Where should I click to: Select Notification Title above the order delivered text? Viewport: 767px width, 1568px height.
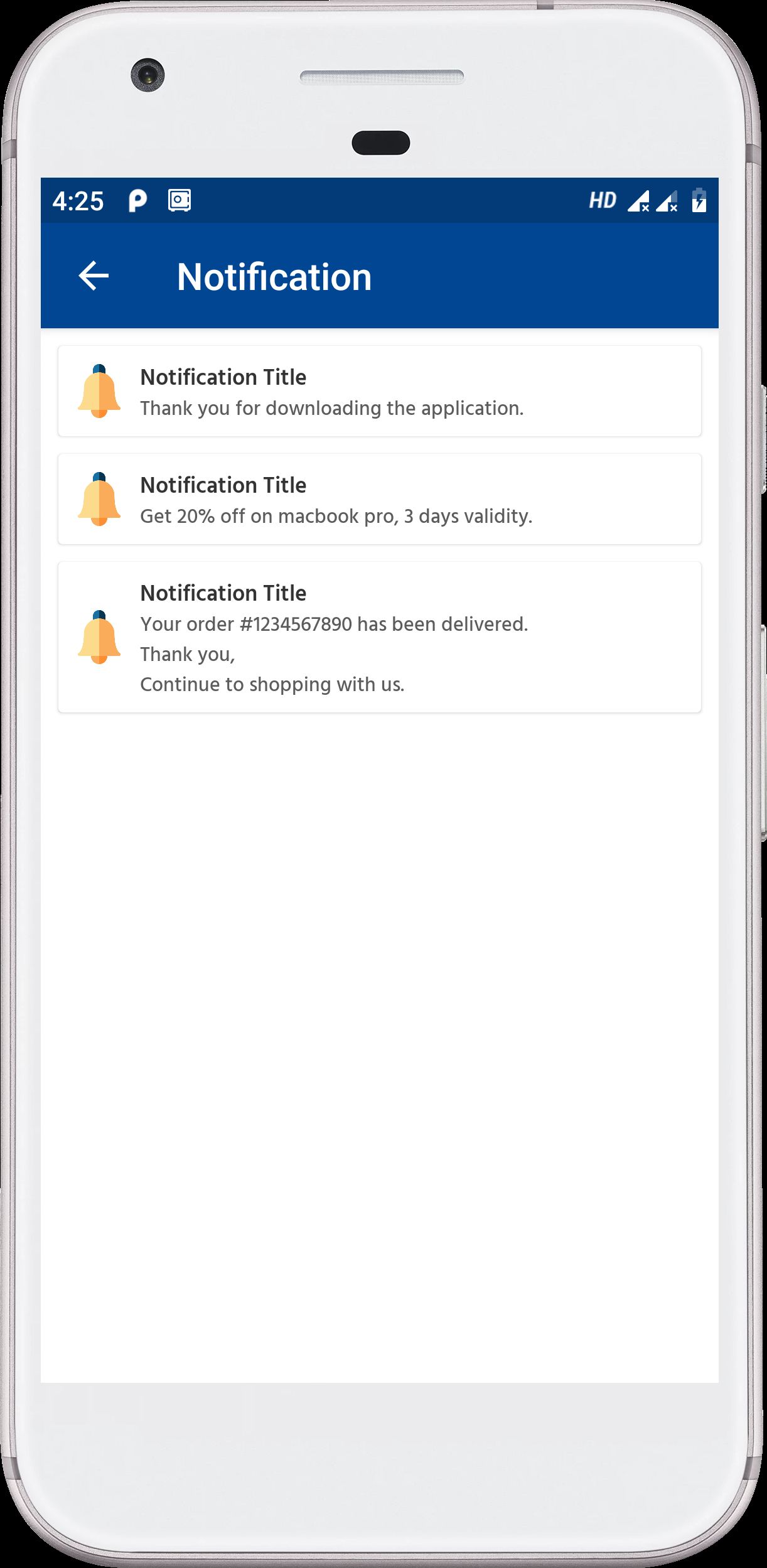pos(223,593)
